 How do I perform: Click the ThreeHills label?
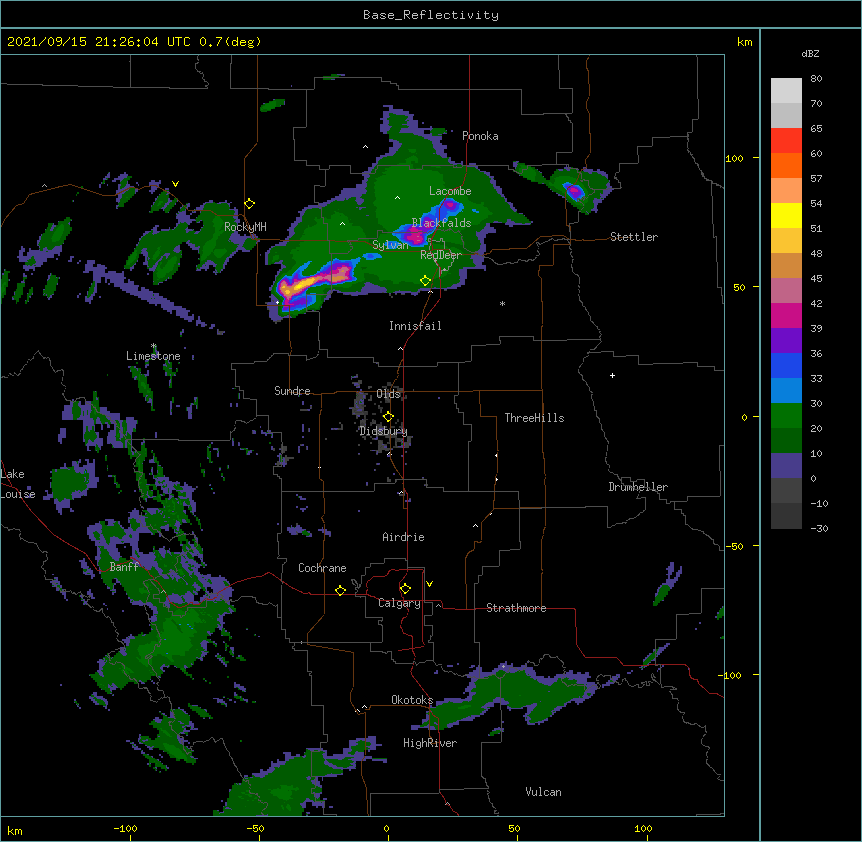point(534,418)
